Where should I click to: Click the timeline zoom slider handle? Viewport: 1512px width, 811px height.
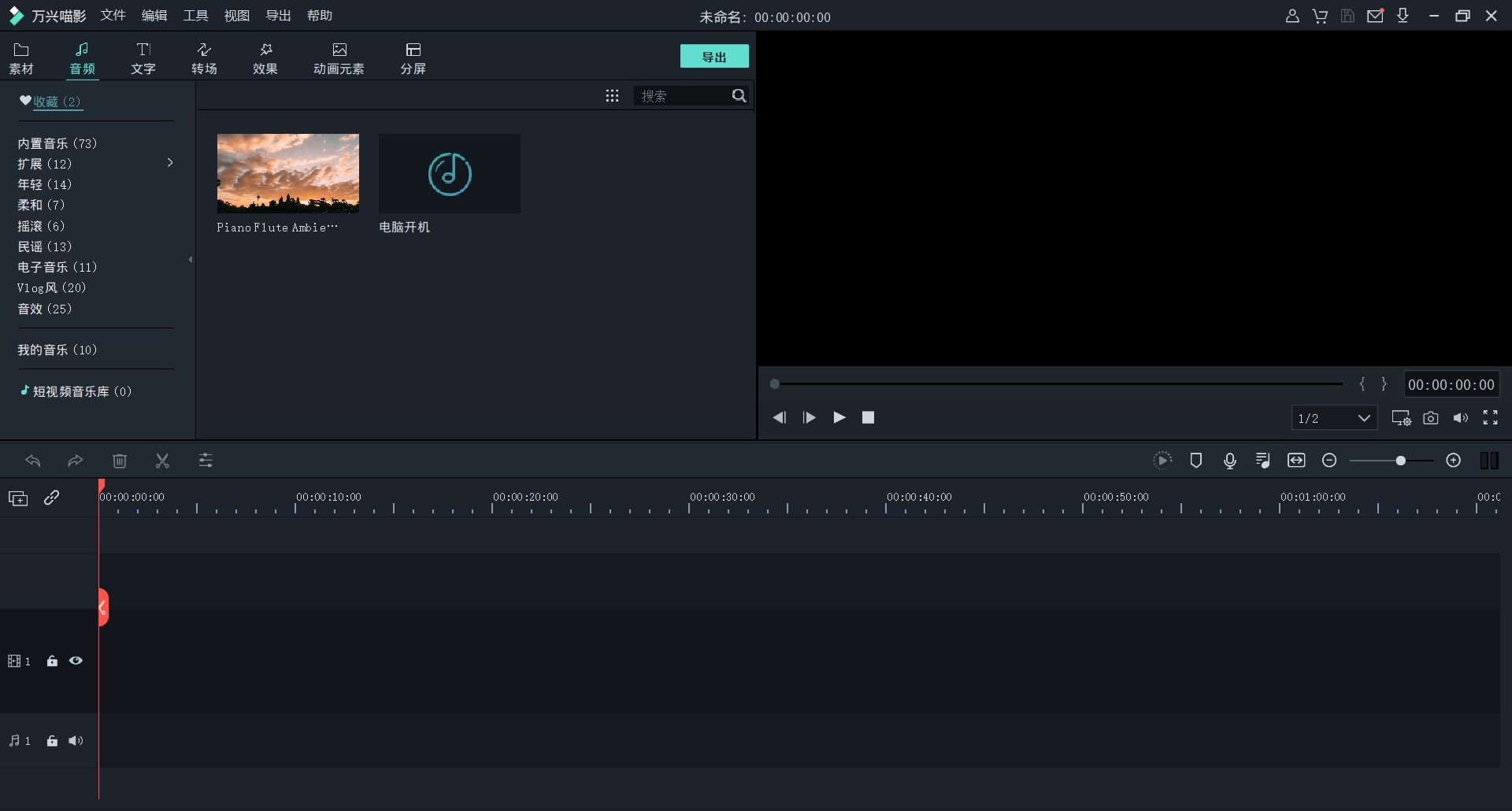coord(1400,461)
